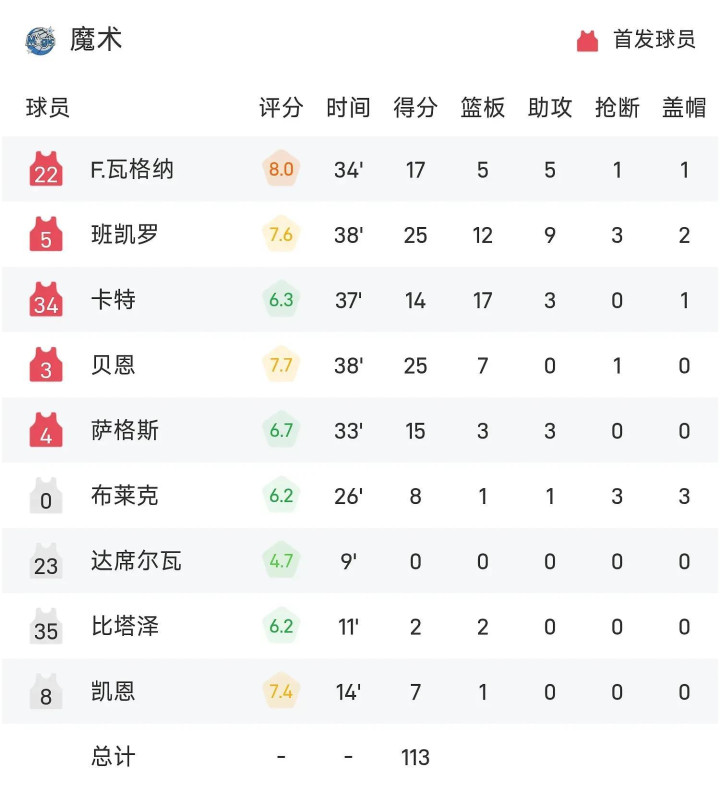
Task: Sort by the 评分 column header
Action: point(281,108)
